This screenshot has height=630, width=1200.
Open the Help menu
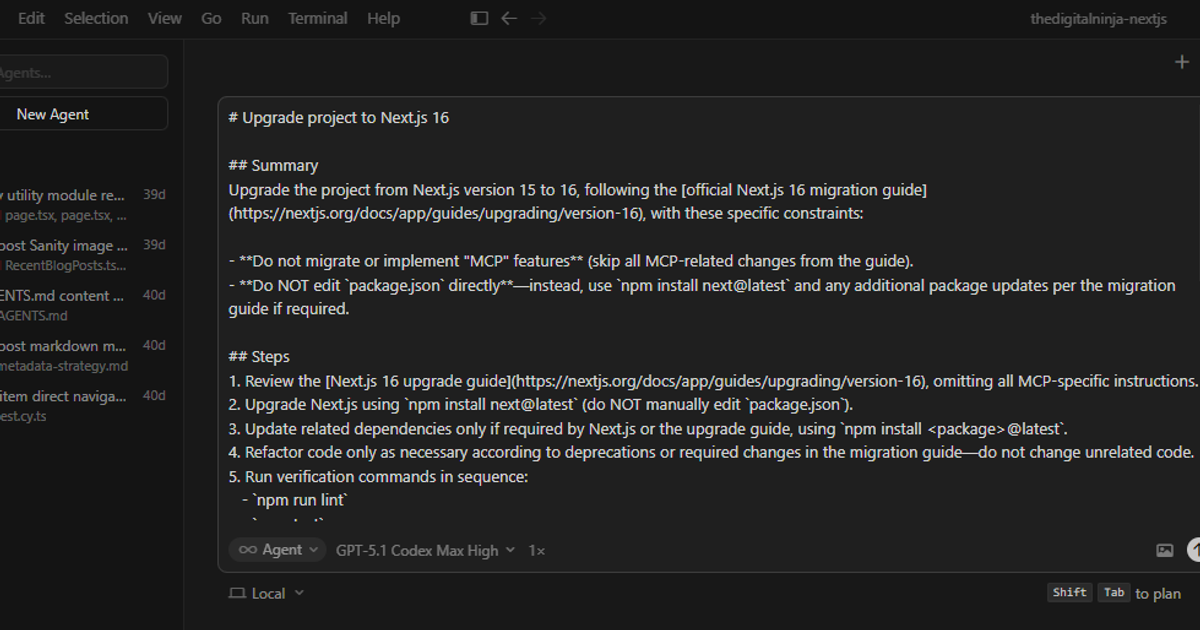[383, 18]
